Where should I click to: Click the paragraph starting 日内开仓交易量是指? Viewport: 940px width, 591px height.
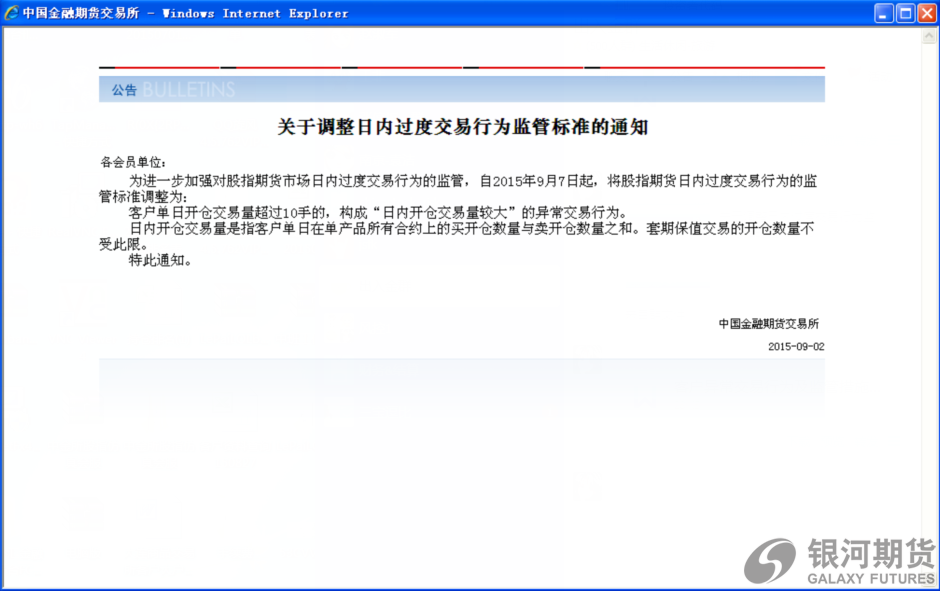(472, 229)
